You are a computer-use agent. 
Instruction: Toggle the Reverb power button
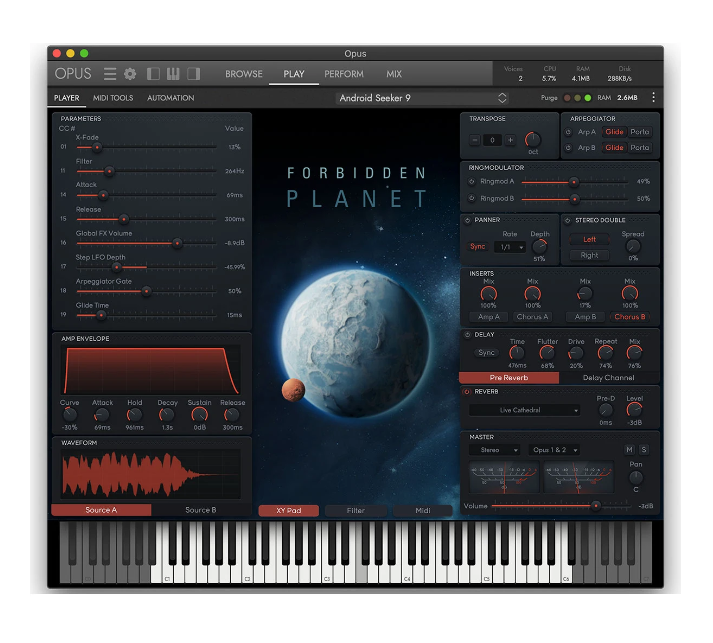tap(467, 392)
